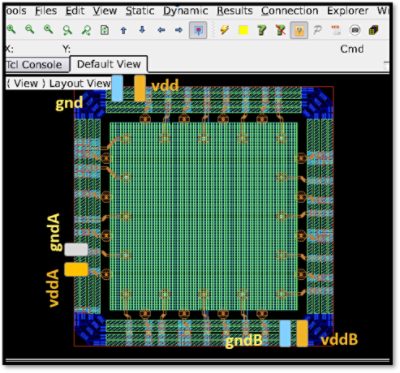Click the page refresh/redraw toolbar icon

[x=105, y=30]
